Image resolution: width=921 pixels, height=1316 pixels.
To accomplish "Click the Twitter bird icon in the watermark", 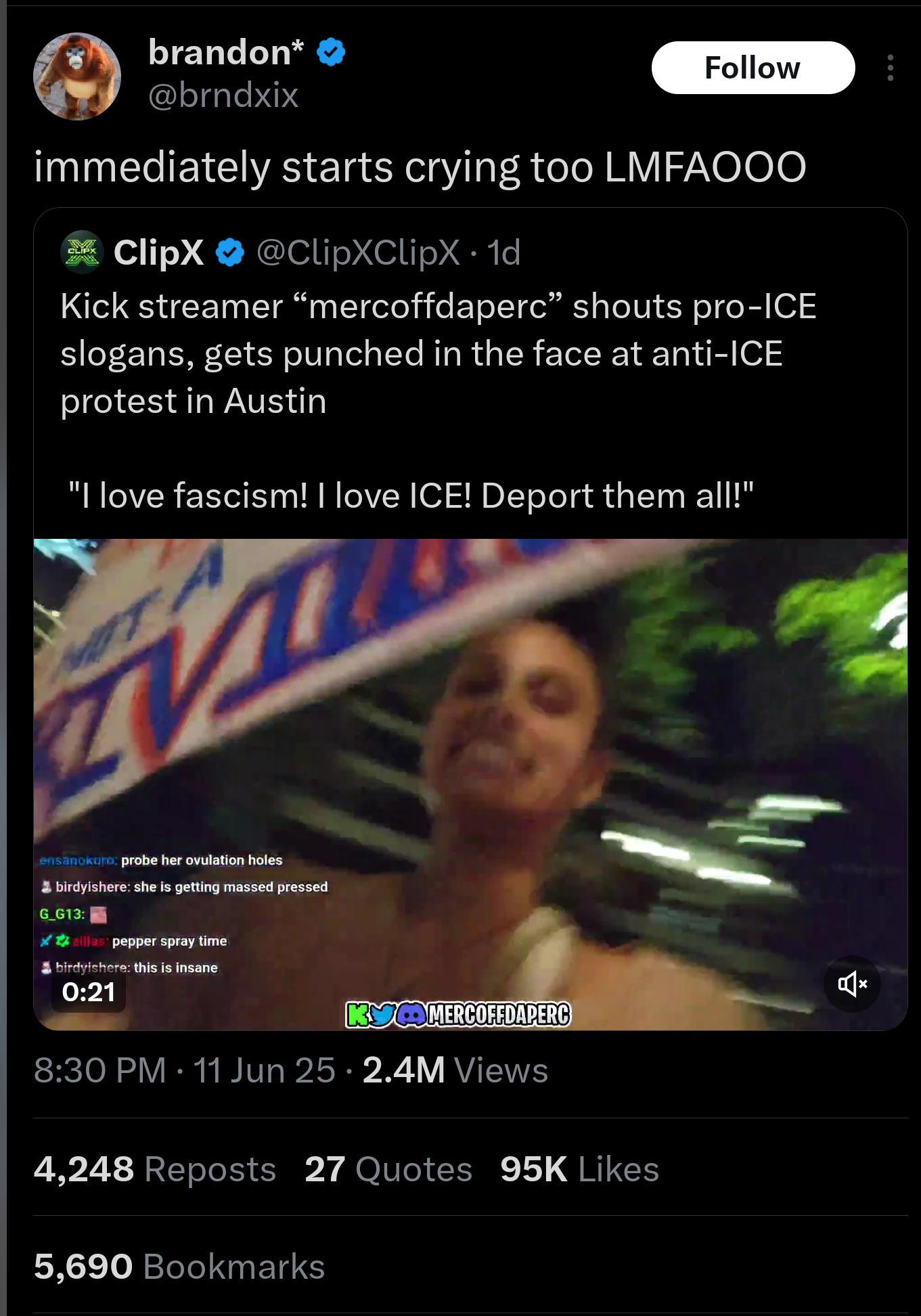I will (x=382, y=1015).
